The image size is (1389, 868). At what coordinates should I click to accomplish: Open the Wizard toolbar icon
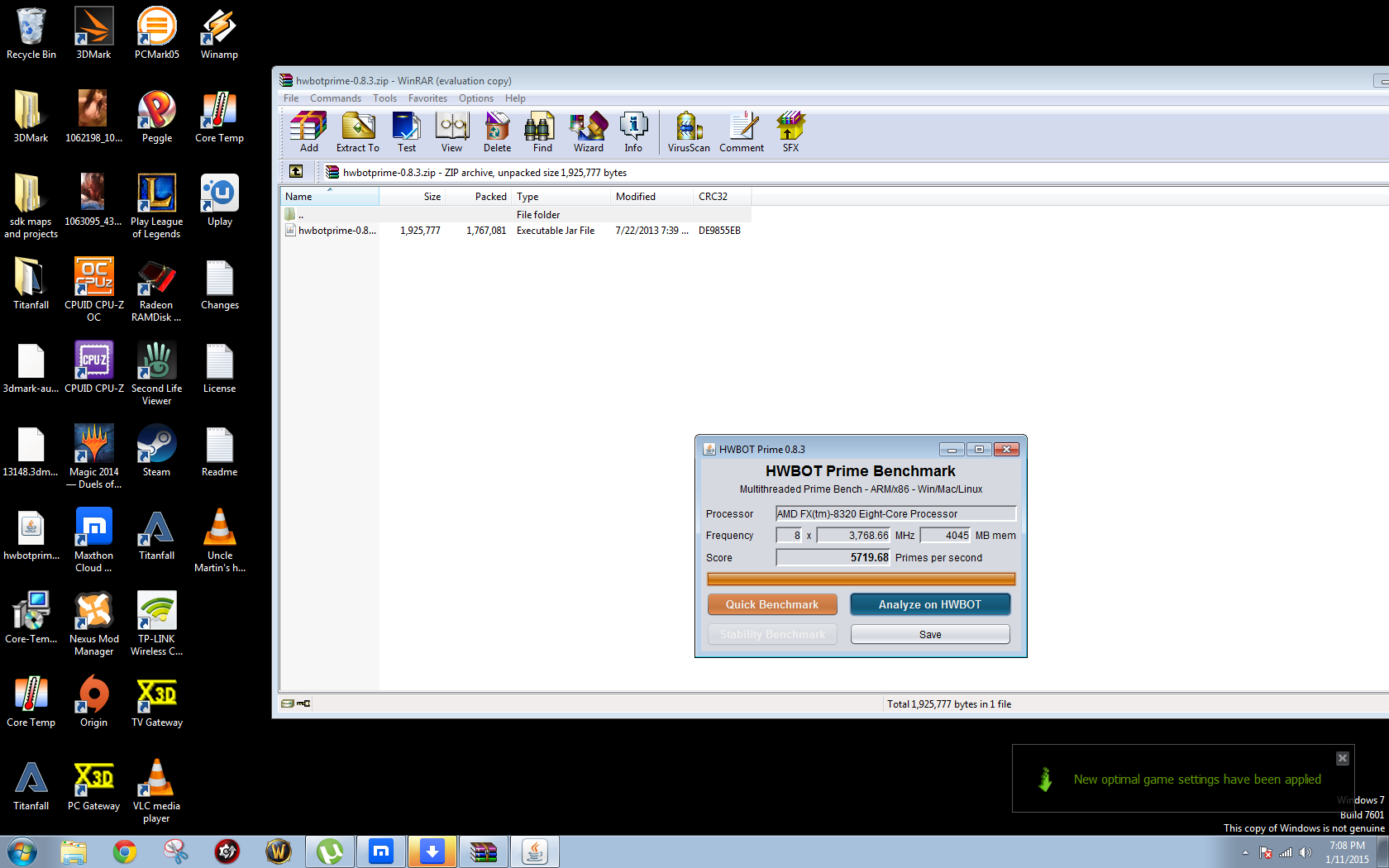(589, 132)
